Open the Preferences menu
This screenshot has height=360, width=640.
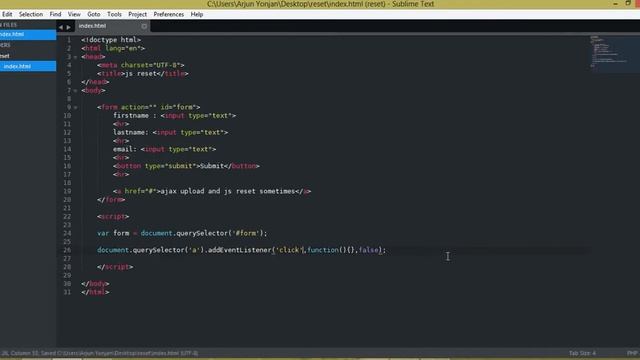(x=169, y=14)
